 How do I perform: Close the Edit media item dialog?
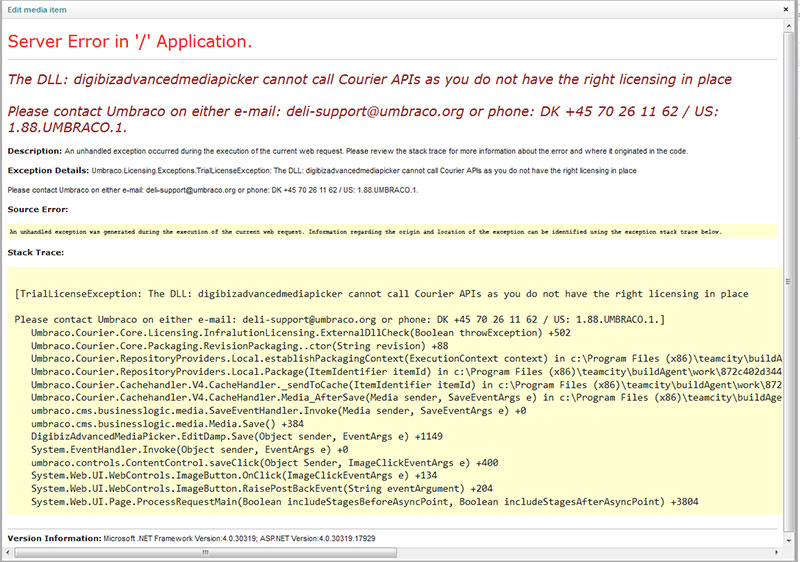click(x=786, y=9)
